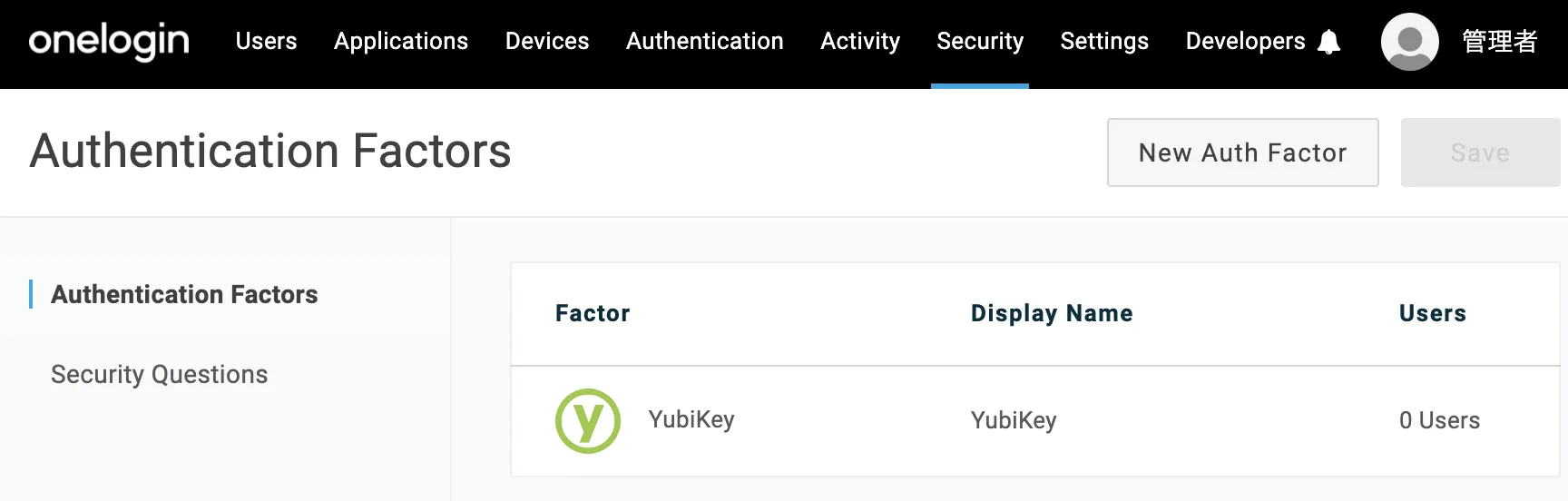
Task: Open the Settings menu
Action: coord(1104,42)
